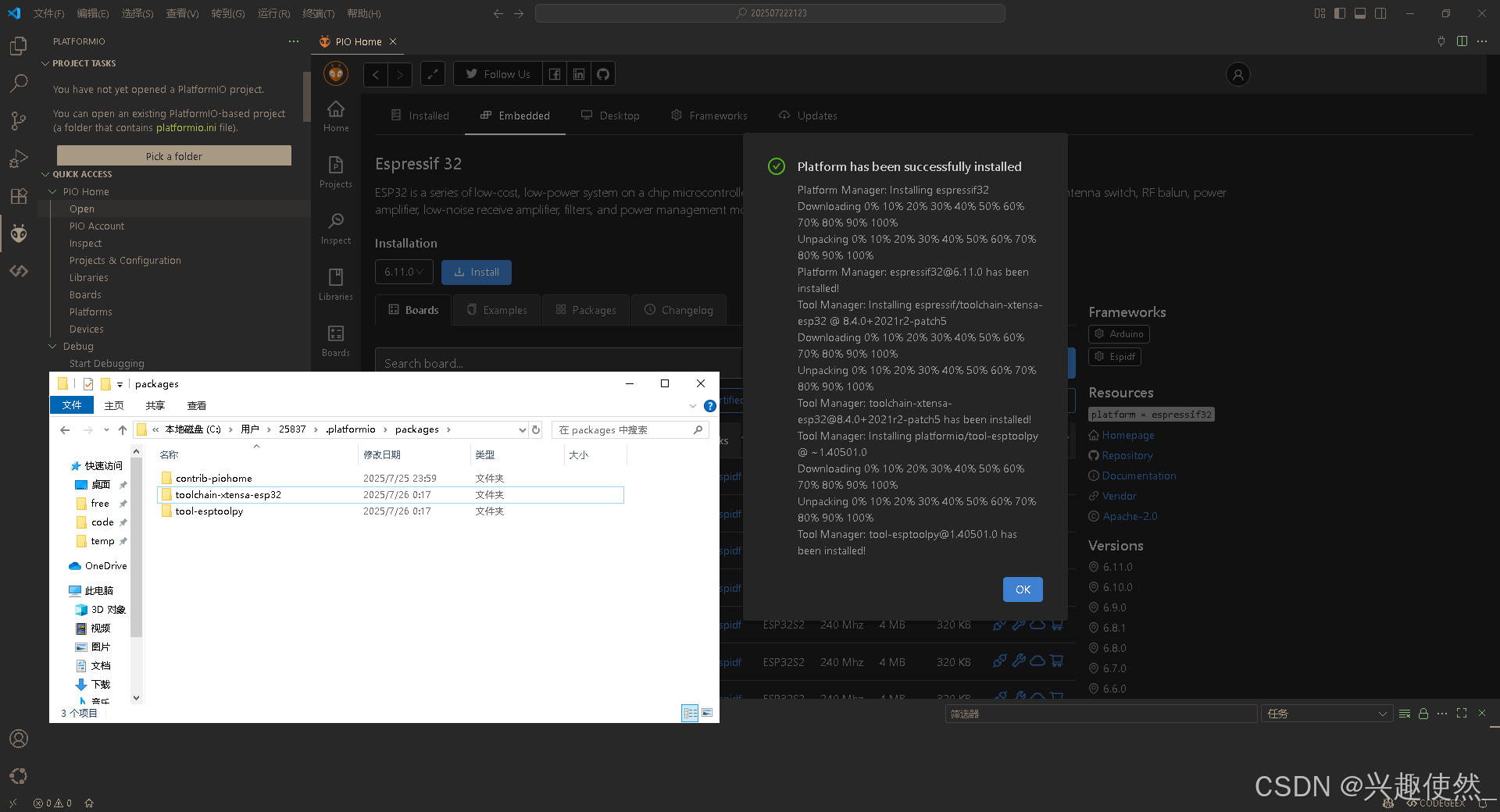
Task: Click the Install platform button
Action: coord(477,272)
